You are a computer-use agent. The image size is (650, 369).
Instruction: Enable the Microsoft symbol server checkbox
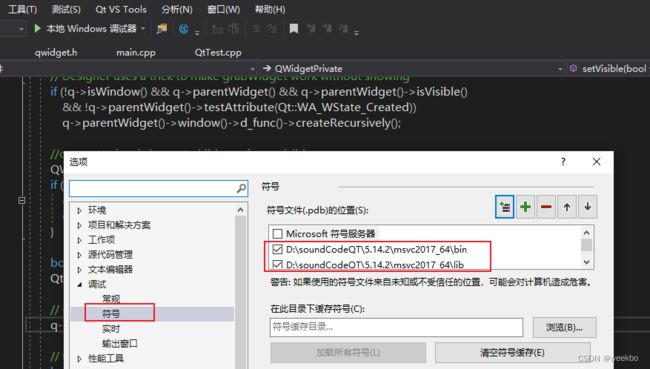pos(277,234)
